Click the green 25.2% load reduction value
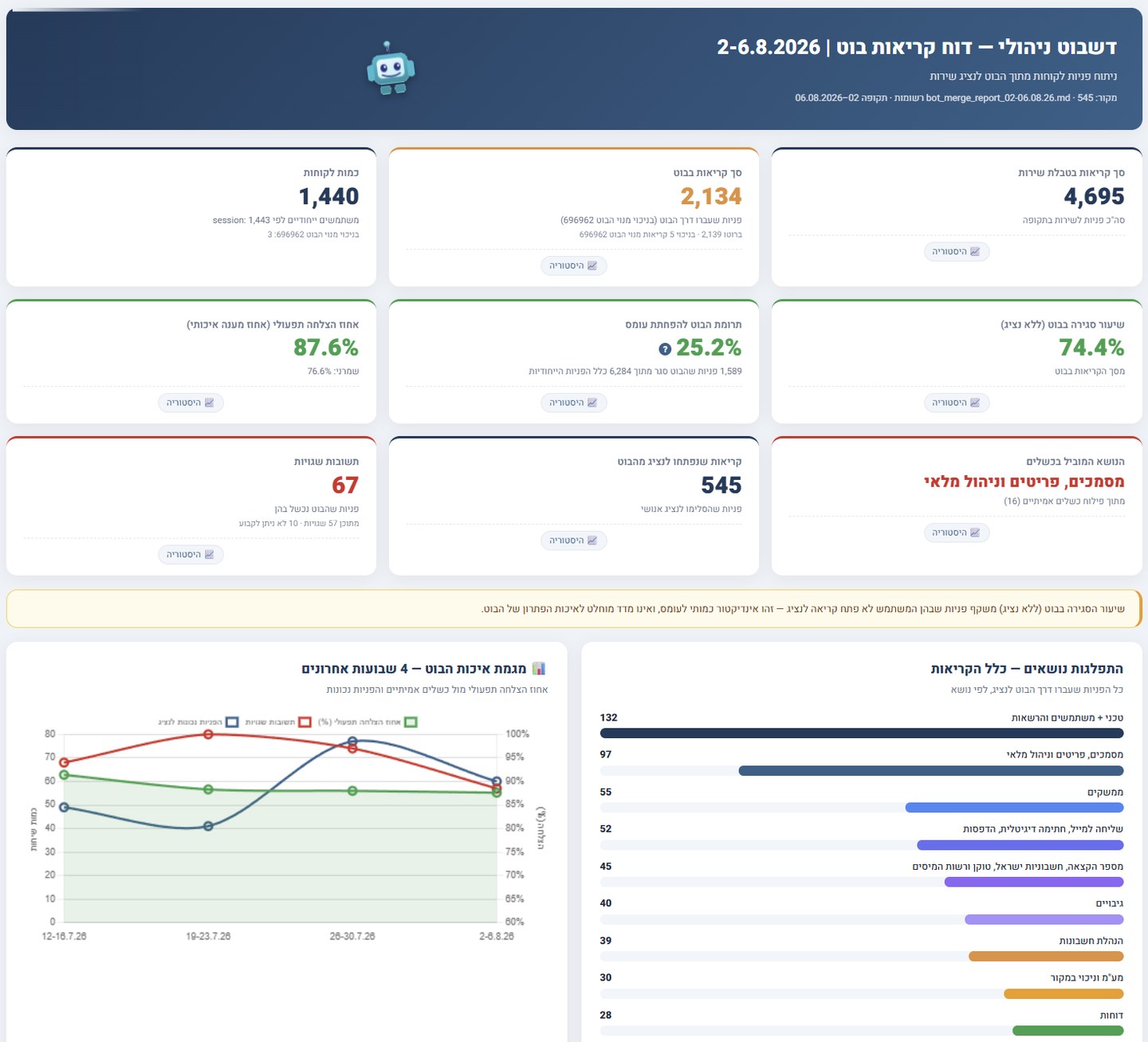This screenshot has height=1042, width=1148. tap(709, 348)
